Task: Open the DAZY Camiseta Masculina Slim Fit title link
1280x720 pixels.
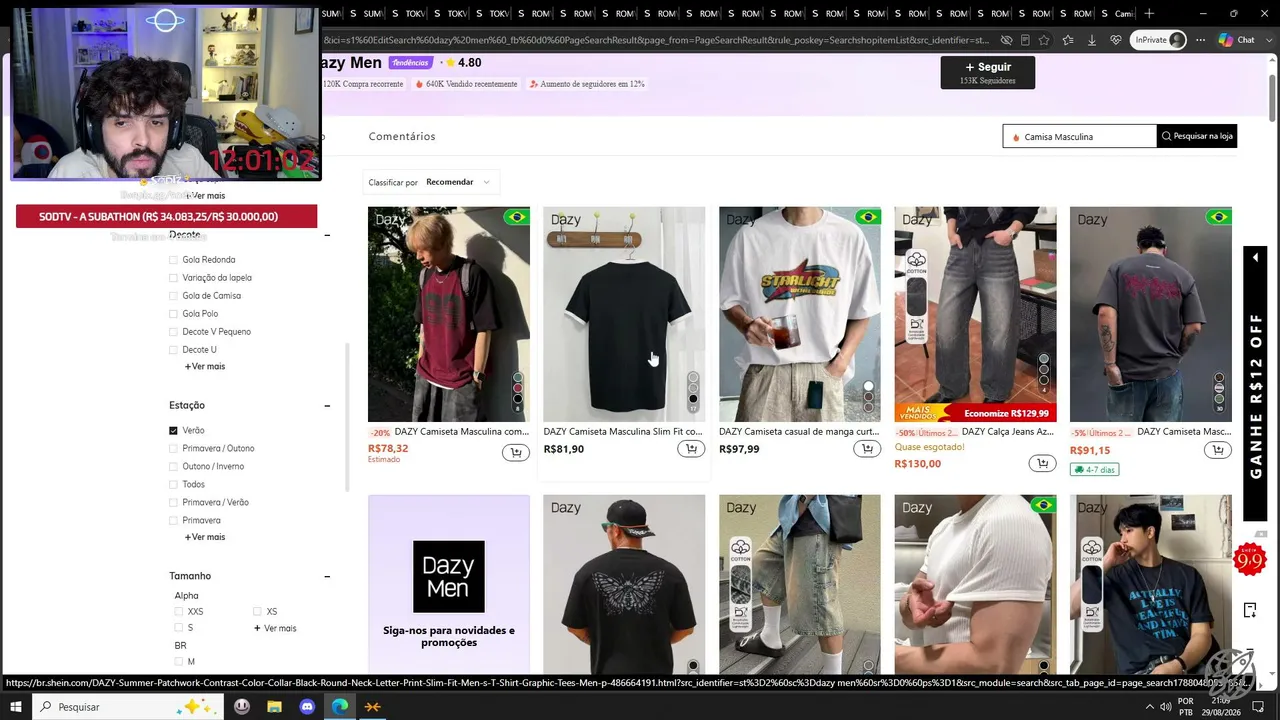Action: point(623,432)
